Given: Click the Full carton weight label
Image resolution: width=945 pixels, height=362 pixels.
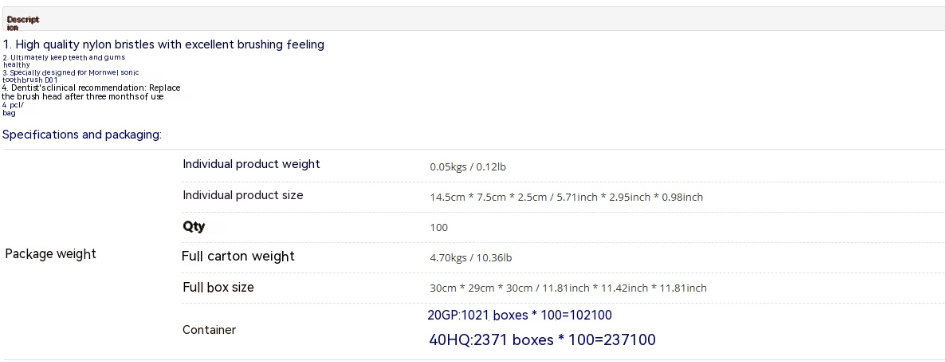Looking at the screenshot, I should (238, 257).
